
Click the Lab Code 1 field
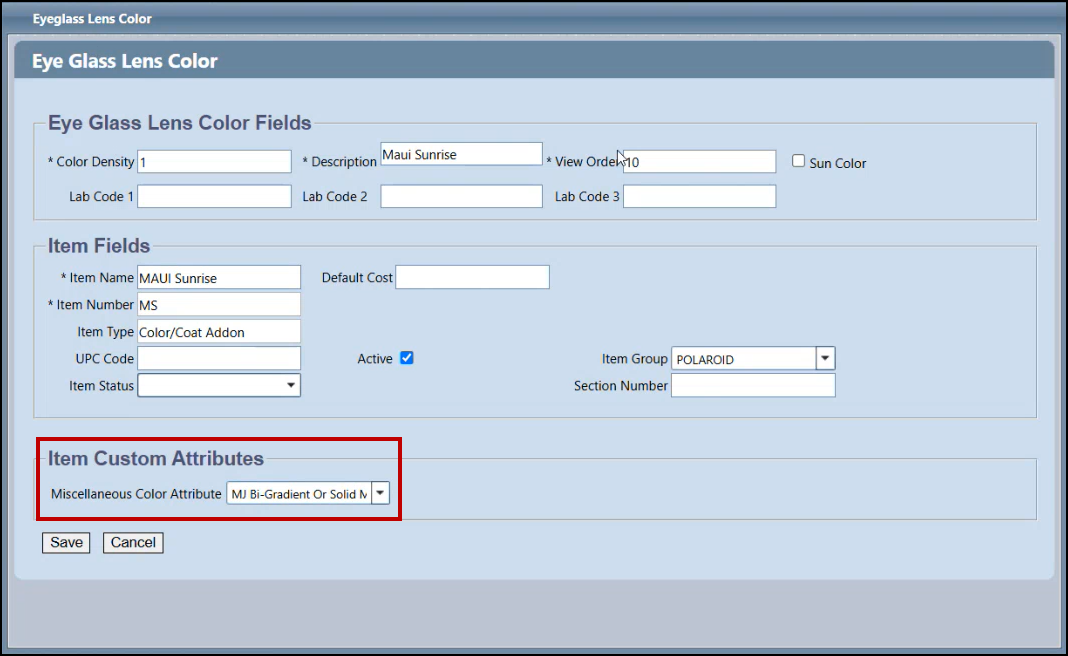pyautogui.click(x=214, y=196)
